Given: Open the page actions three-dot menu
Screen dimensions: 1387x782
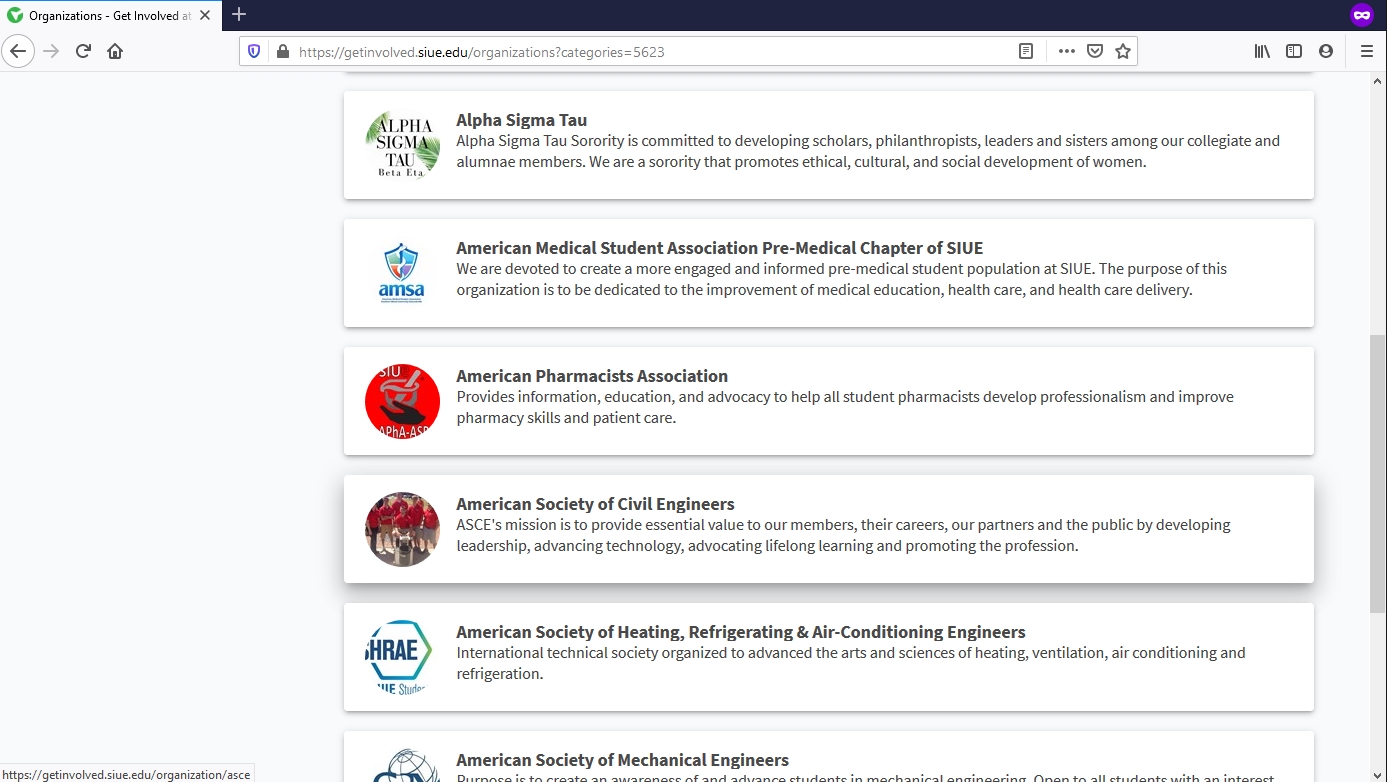Looking at the screenshot, I should pos(1066,51).
